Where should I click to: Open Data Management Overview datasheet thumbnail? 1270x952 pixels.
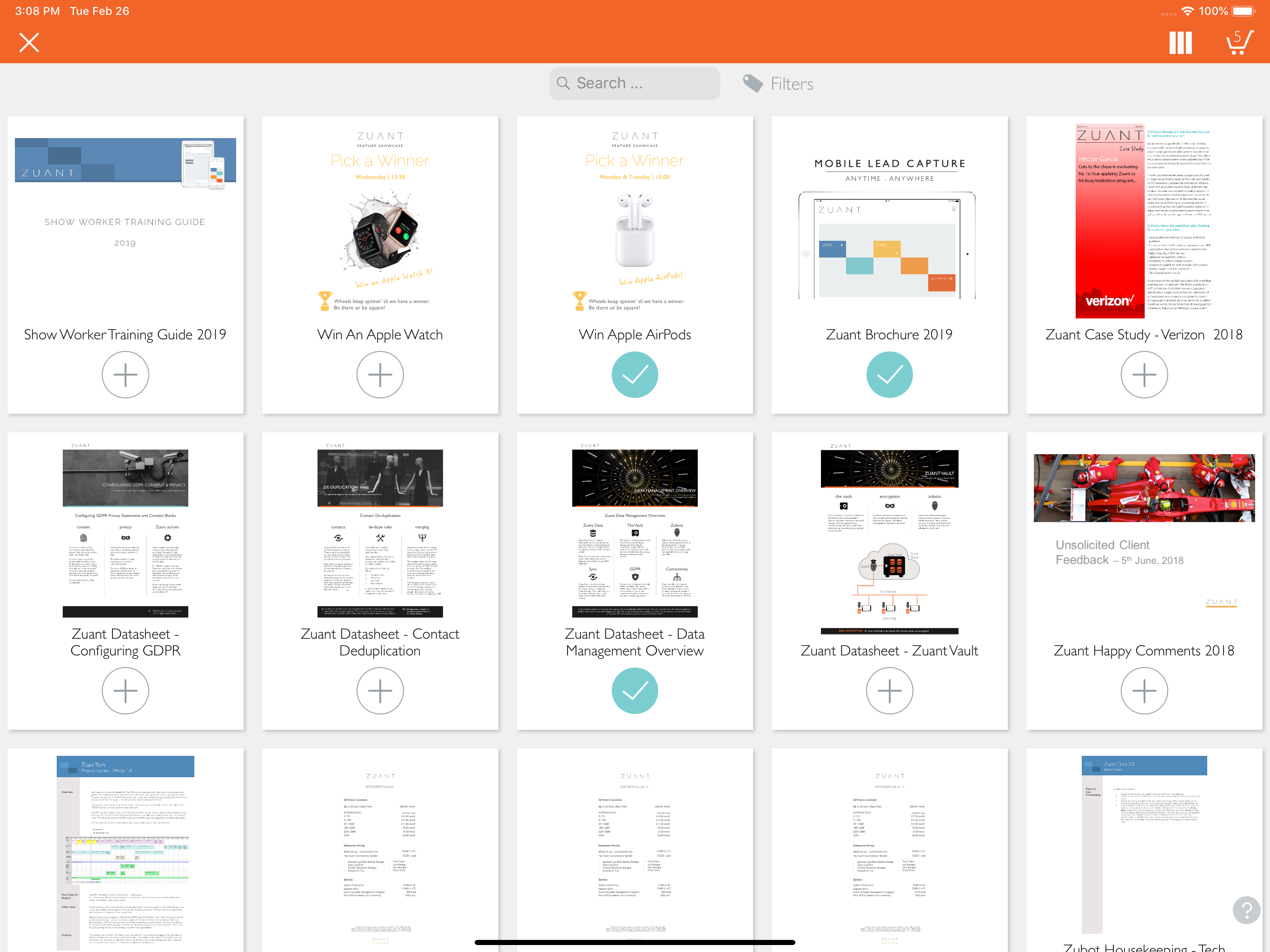pos(635,530)
